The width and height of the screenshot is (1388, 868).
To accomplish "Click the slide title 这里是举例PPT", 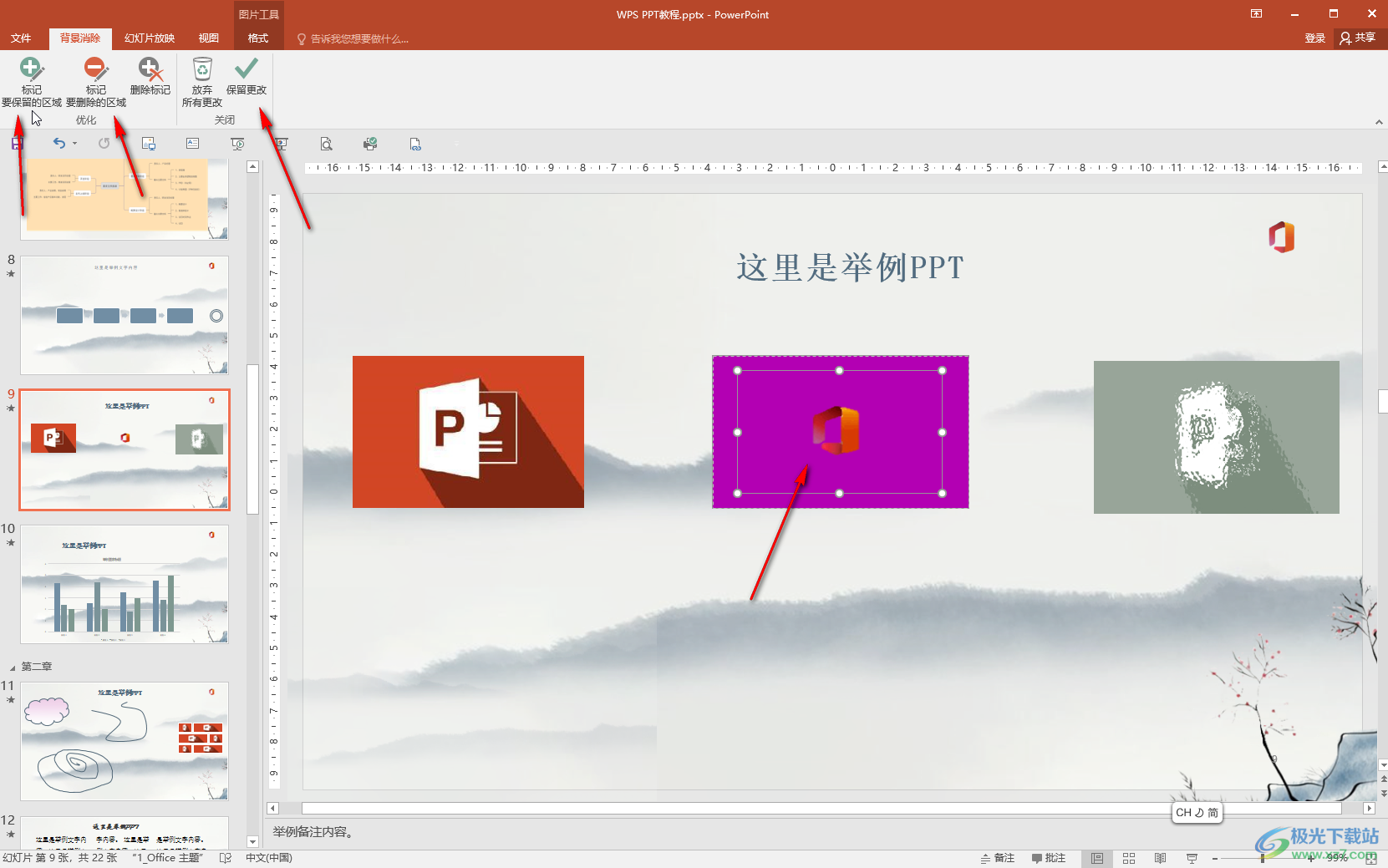I will [850, 267].
